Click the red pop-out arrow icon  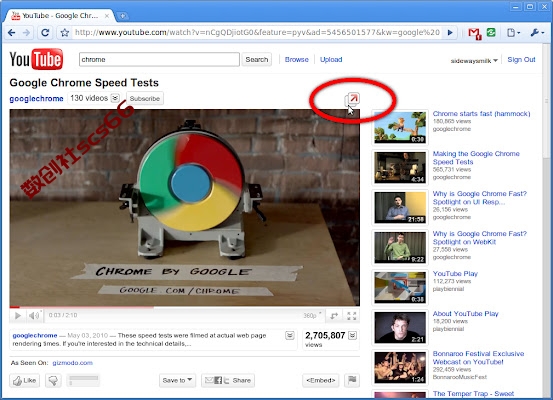[x=353, y=99]
